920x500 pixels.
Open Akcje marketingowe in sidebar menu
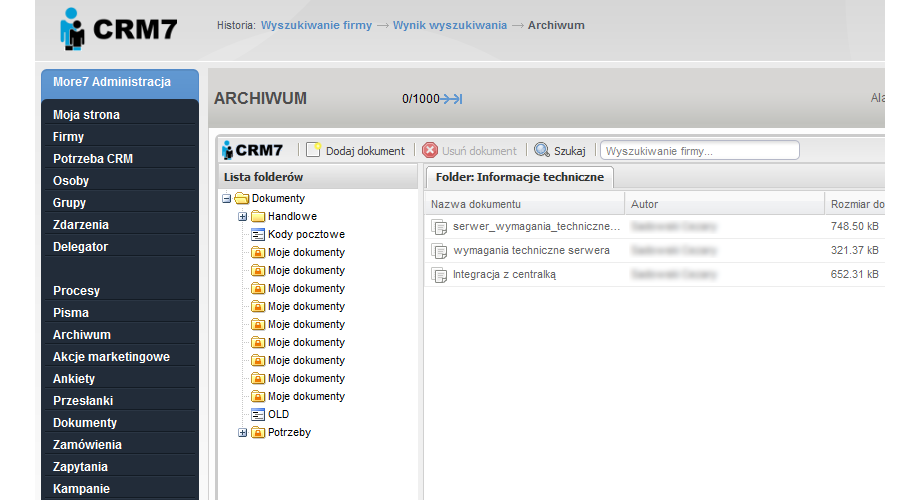(x=111, y=357)
